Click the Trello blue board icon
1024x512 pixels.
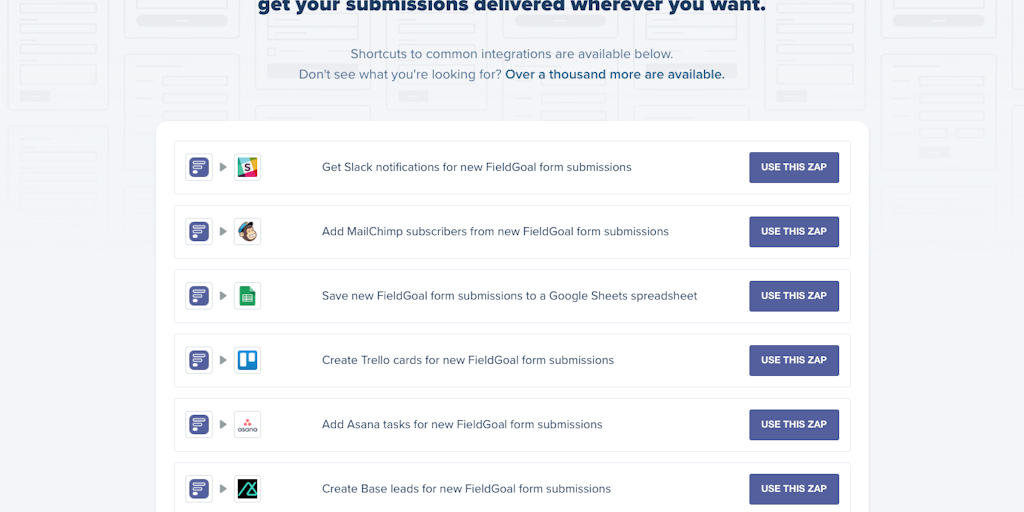247,360
